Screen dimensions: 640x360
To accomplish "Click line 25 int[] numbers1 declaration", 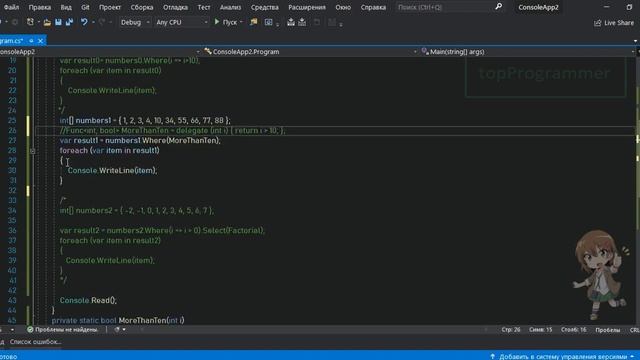I will (145, 120).
